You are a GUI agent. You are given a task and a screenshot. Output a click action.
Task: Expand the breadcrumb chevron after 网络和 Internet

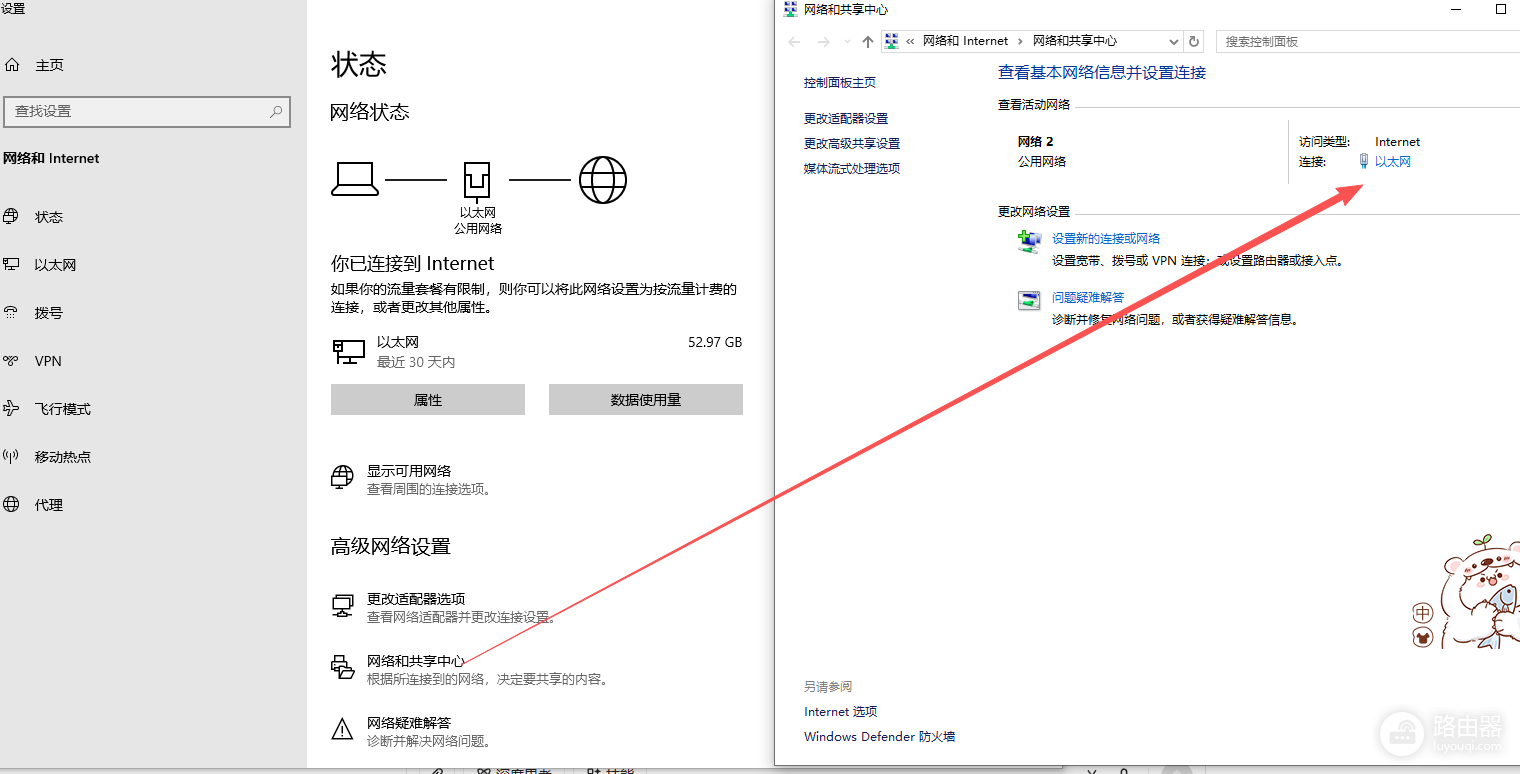[1021, 41]
